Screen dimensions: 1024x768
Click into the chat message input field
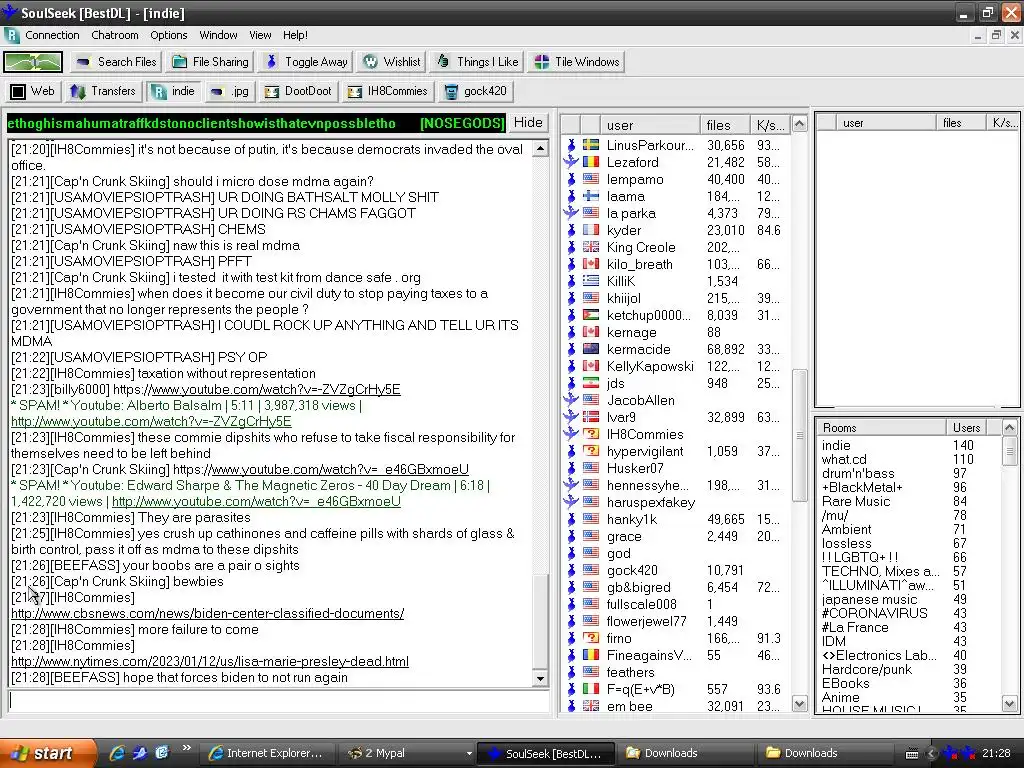[278, 701]
